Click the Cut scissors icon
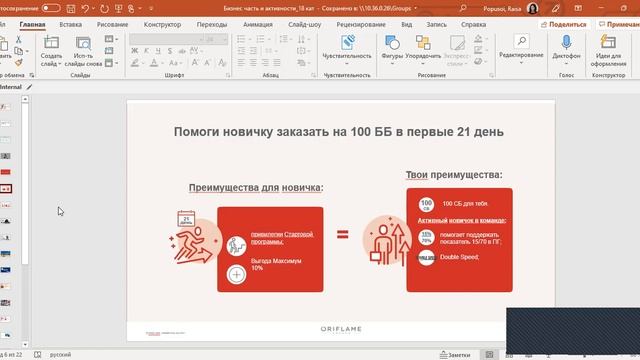 (x=18, y=40)
